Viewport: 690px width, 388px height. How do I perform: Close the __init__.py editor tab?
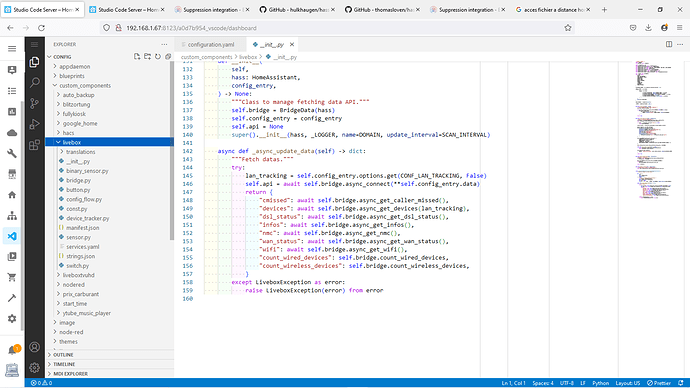click(x=292, y=44)
